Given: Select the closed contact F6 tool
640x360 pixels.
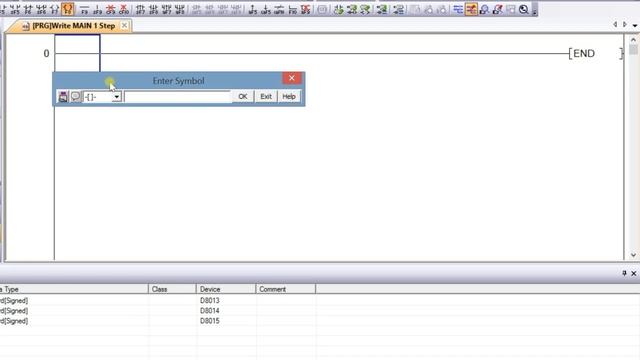Looking at the screenshot, I should point(28,9).
